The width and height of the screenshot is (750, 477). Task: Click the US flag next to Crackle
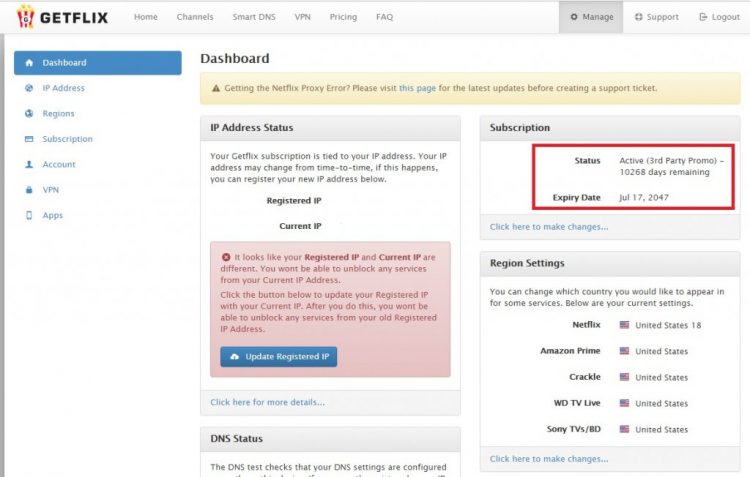pyautogui.click(x=624, y=377)
